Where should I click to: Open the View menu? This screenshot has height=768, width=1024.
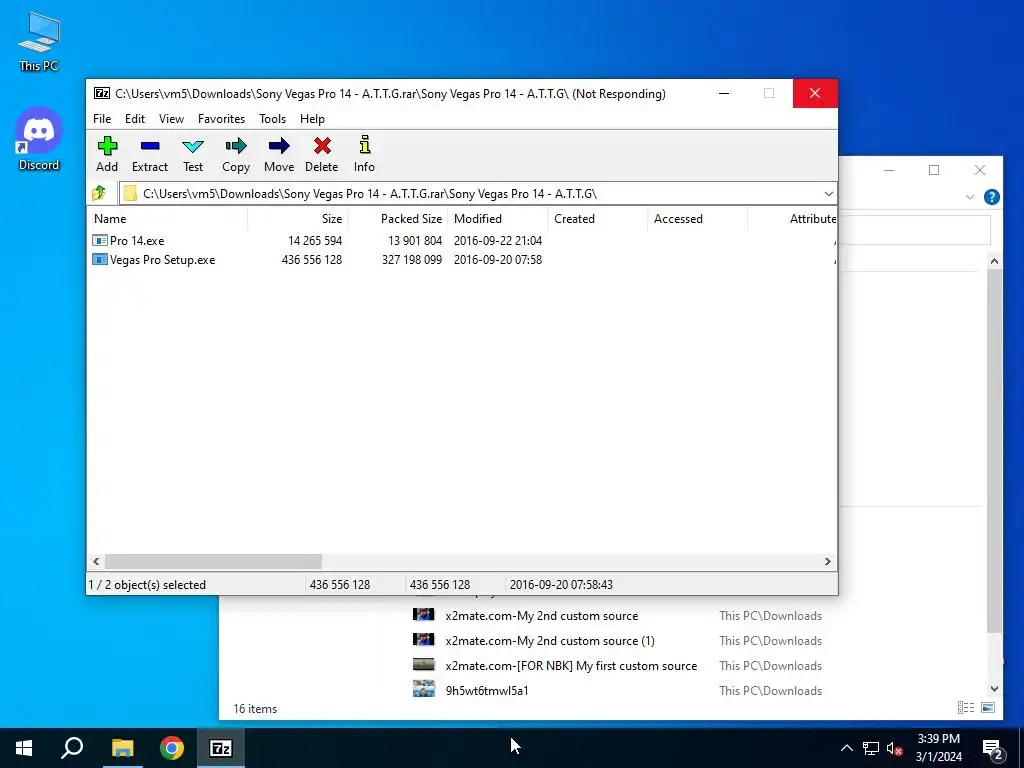click(171, 119)
